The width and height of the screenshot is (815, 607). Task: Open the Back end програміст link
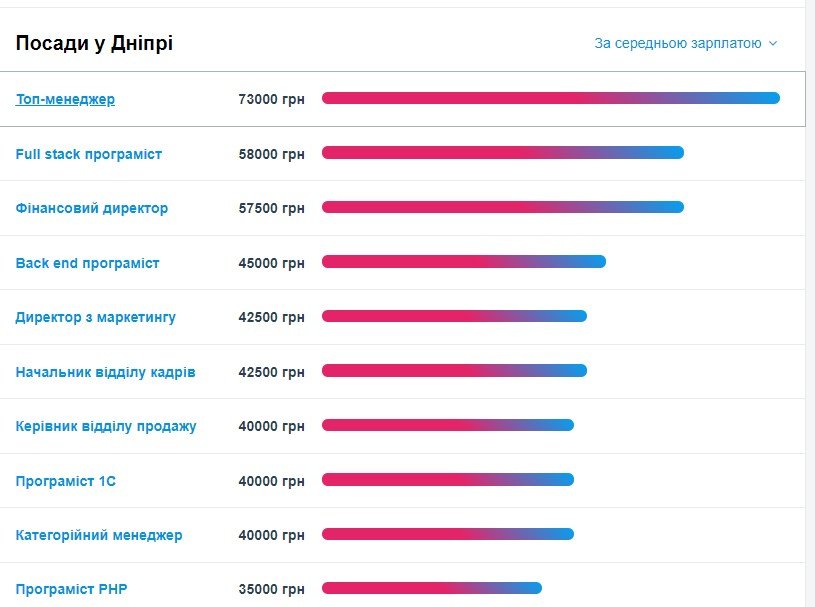[88, 263]
